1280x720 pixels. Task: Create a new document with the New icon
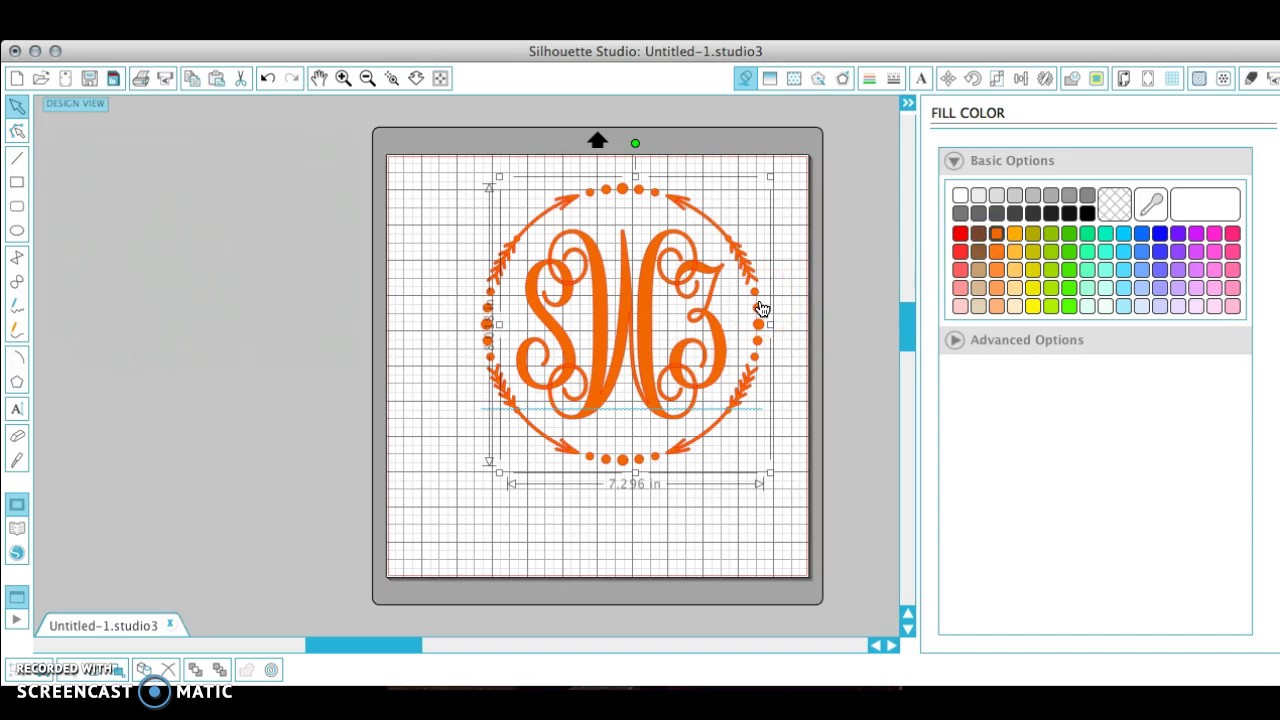pos(17,78)
